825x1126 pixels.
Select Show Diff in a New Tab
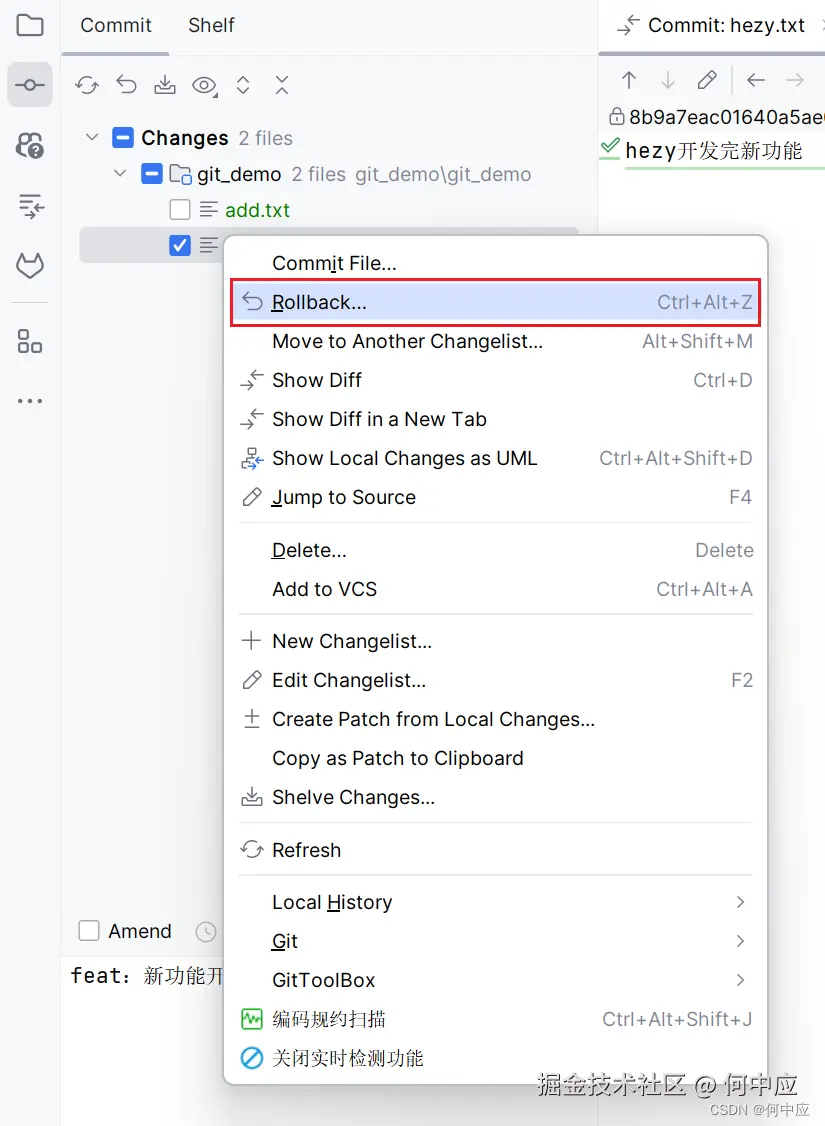point(495,419)
